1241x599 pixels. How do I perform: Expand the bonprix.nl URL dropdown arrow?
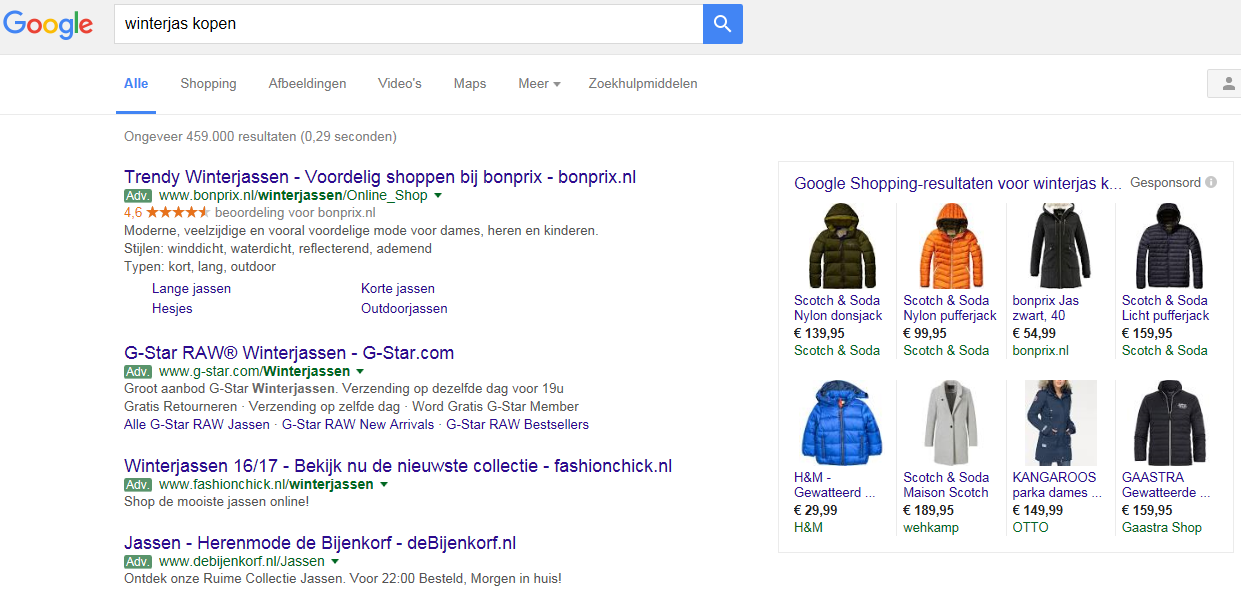click(438, 196)
